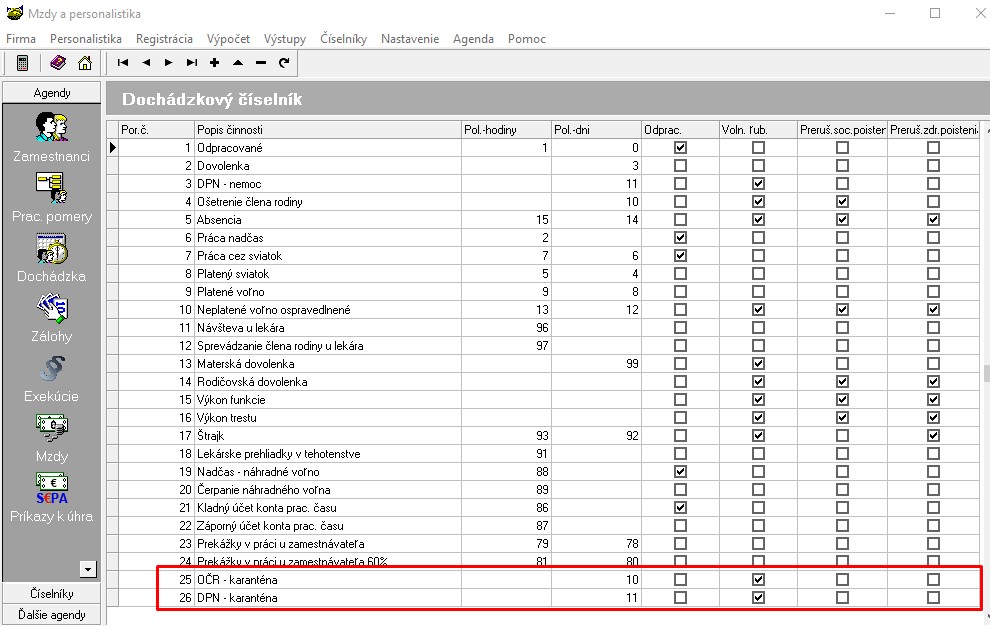Click the Odprac. column header
990x626 pixels.
click(x=680, y=129)
